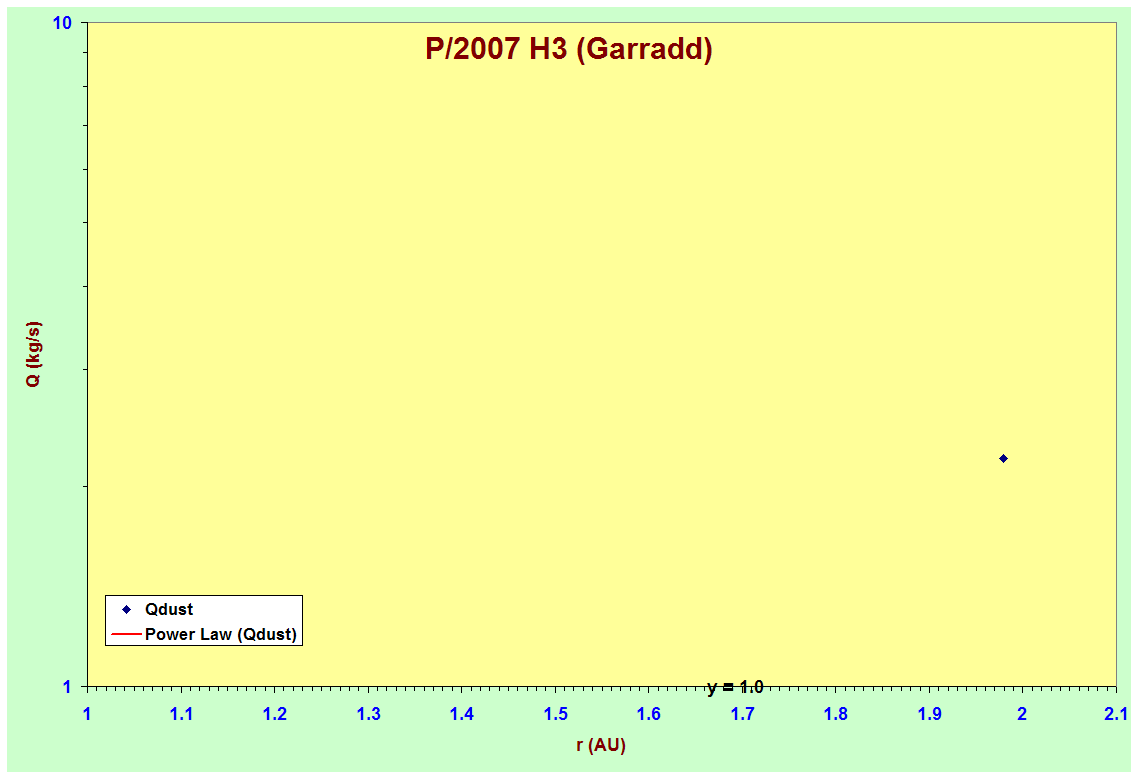1138x778 pixels.
Task: Click the y-axis label 10
Action: [62, 23]
